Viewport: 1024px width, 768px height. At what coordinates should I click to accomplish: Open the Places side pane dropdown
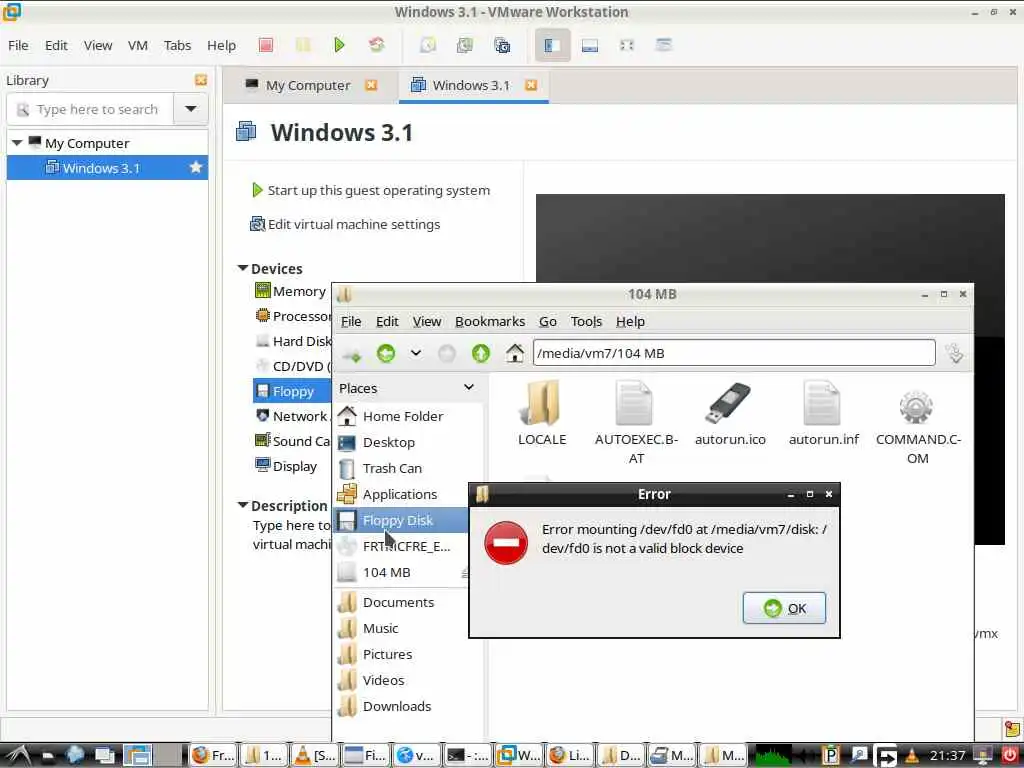469,388
